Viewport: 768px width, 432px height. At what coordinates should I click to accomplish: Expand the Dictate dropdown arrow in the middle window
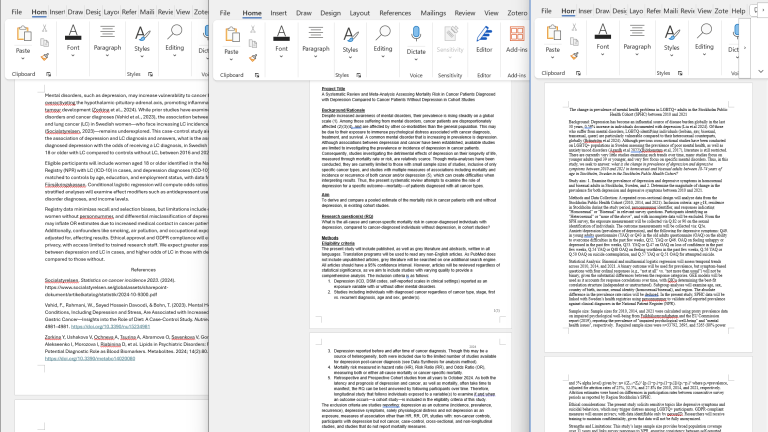(416, 60)
